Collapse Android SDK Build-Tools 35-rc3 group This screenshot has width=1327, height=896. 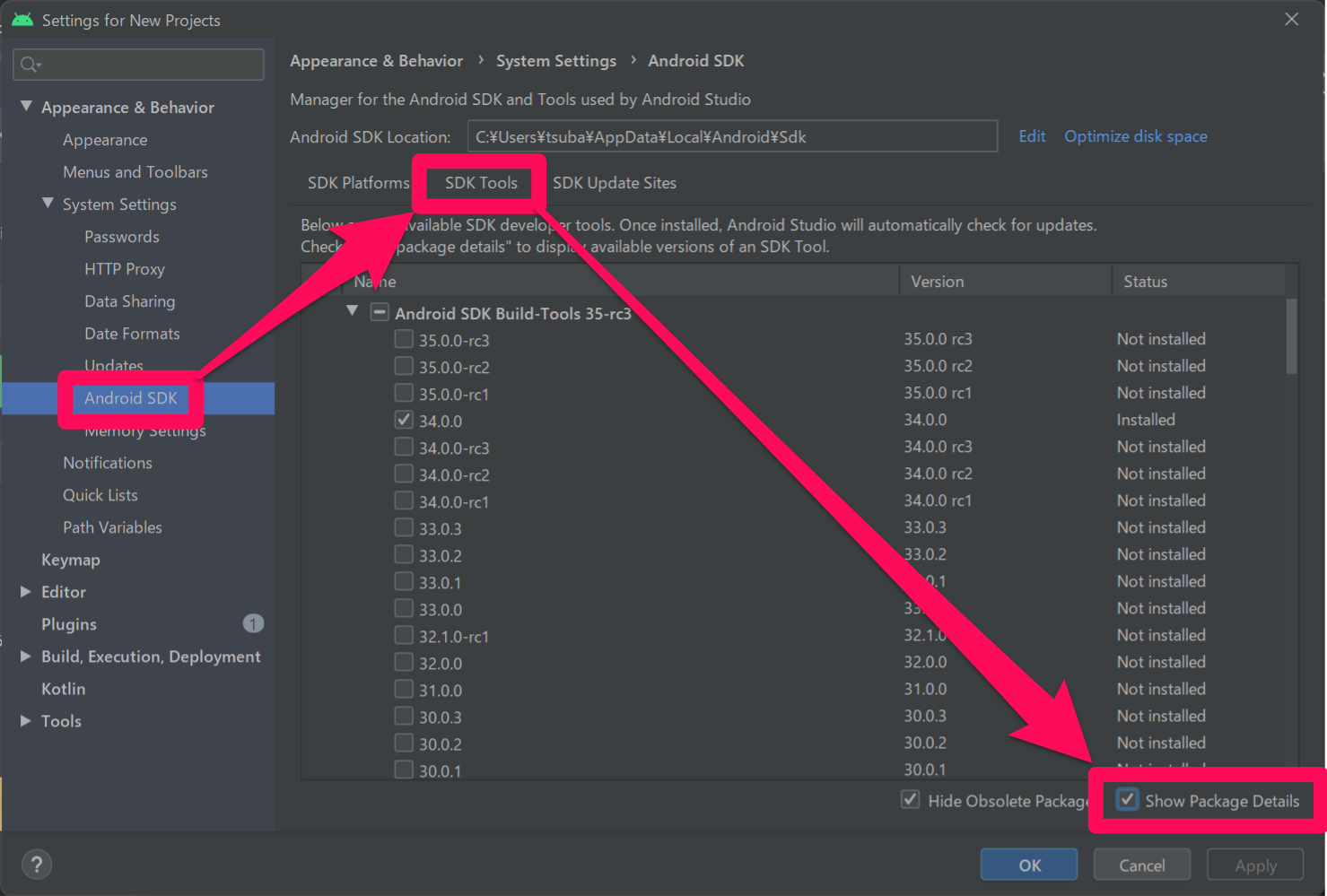[x=353, y=311]
